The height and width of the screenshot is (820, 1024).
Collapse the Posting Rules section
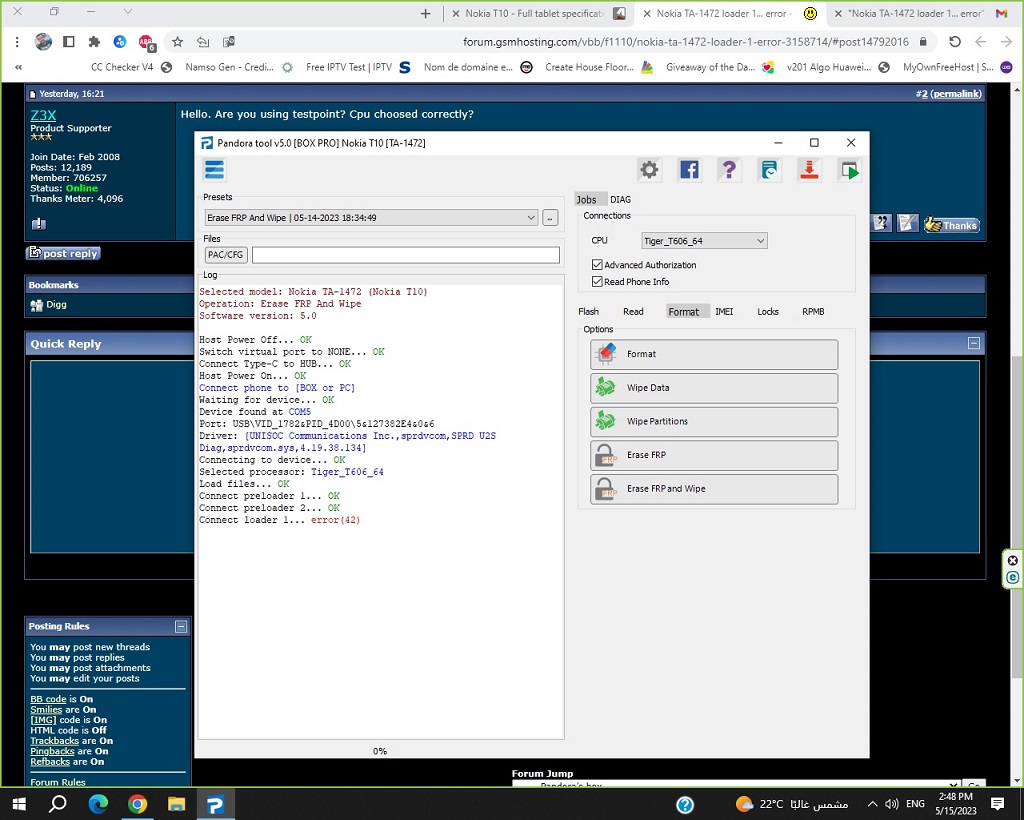[181, 626]
